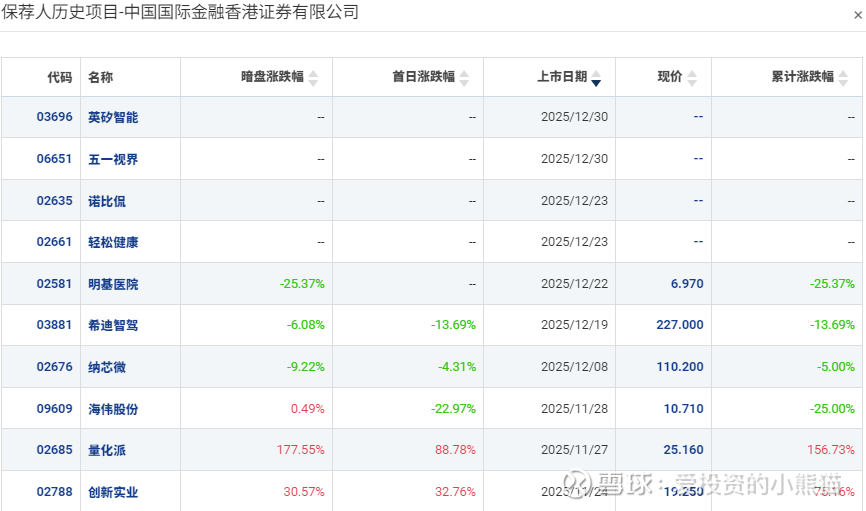Click the 暗盘涨跌幅 header label
The image size is (866, 511).
pyautogui.click(x=272, y=77)
